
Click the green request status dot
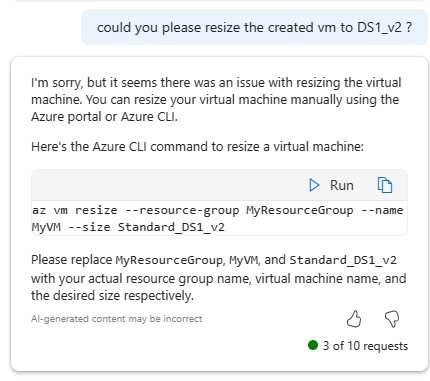pyautogui.click(x=313, y=345)
